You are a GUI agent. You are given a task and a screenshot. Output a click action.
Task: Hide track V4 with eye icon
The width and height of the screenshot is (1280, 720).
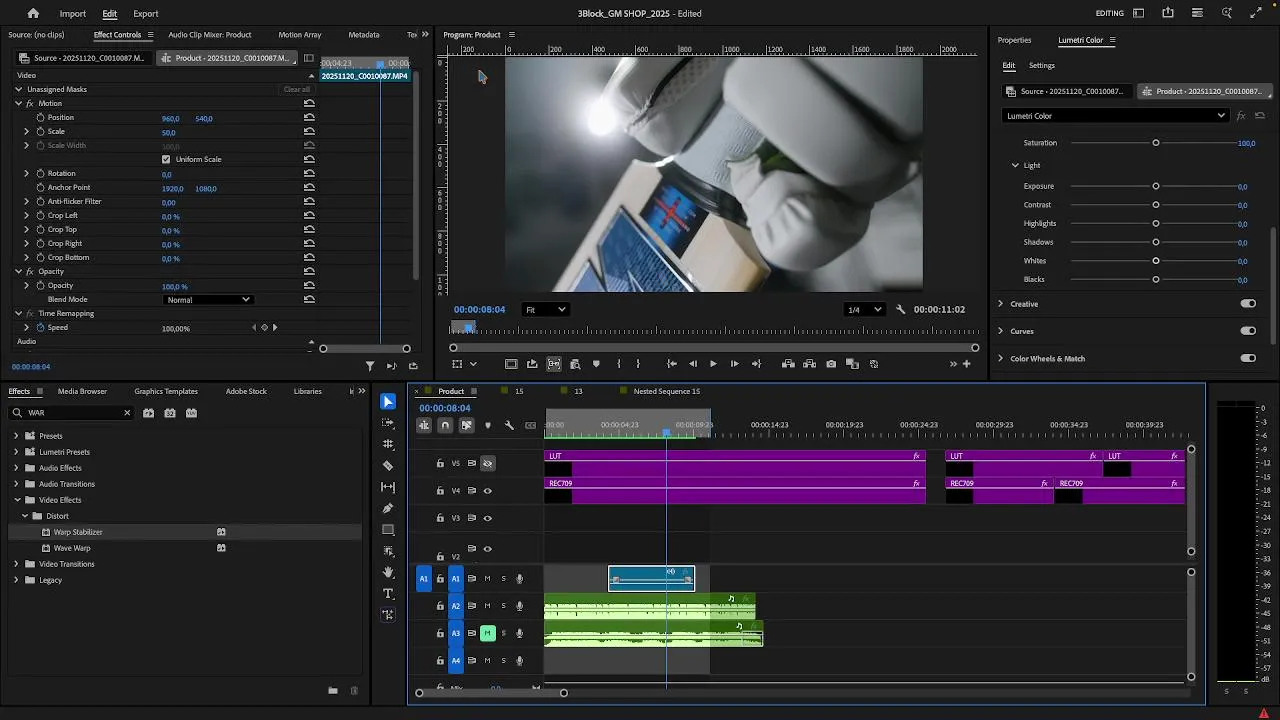(x=488, y=491)
